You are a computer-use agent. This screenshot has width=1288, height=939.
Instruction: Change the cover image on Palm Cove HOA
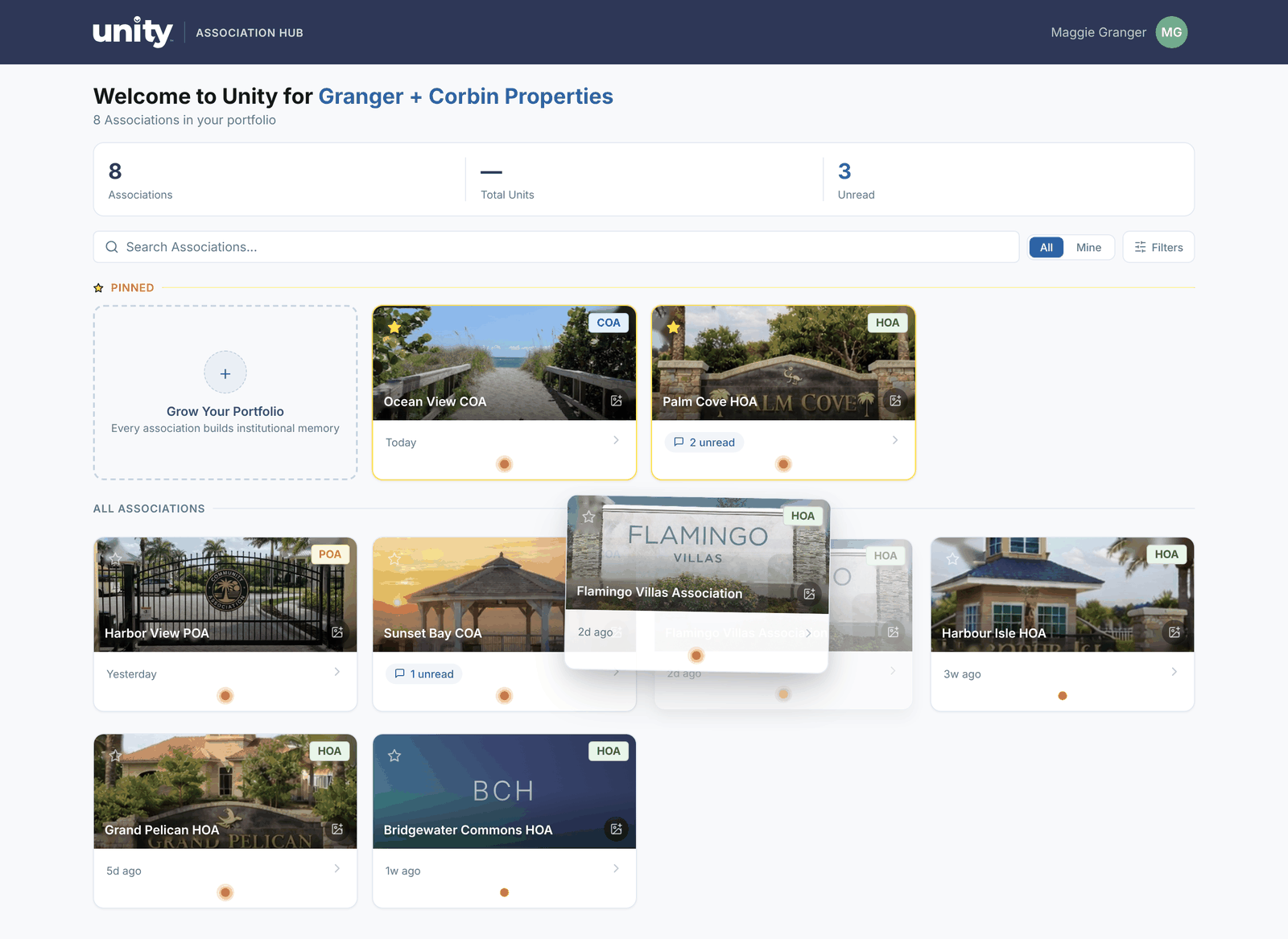click(895, 401)
